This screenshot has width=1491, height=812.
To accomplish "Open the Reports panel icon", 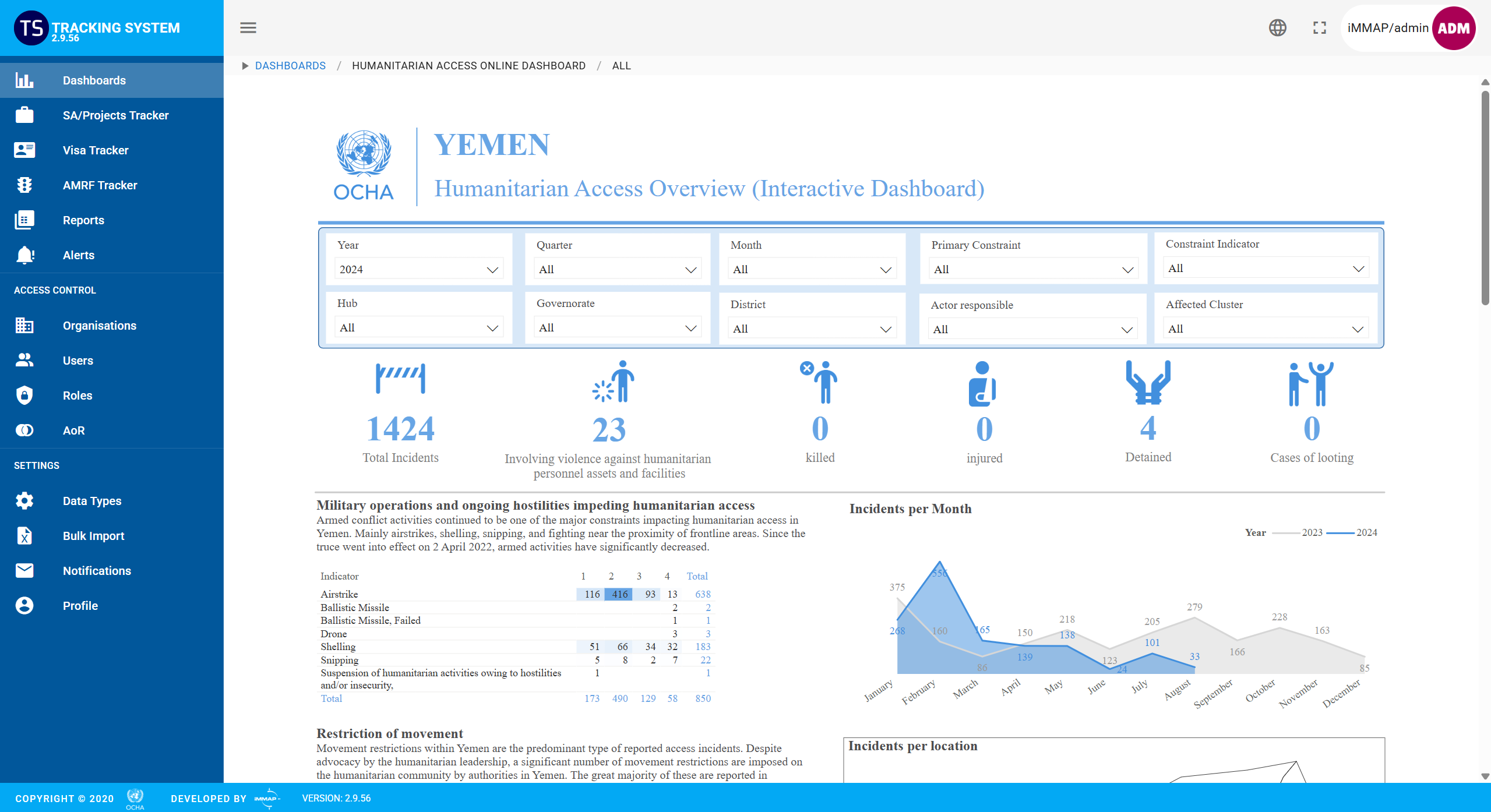I will tap(24, 220).
